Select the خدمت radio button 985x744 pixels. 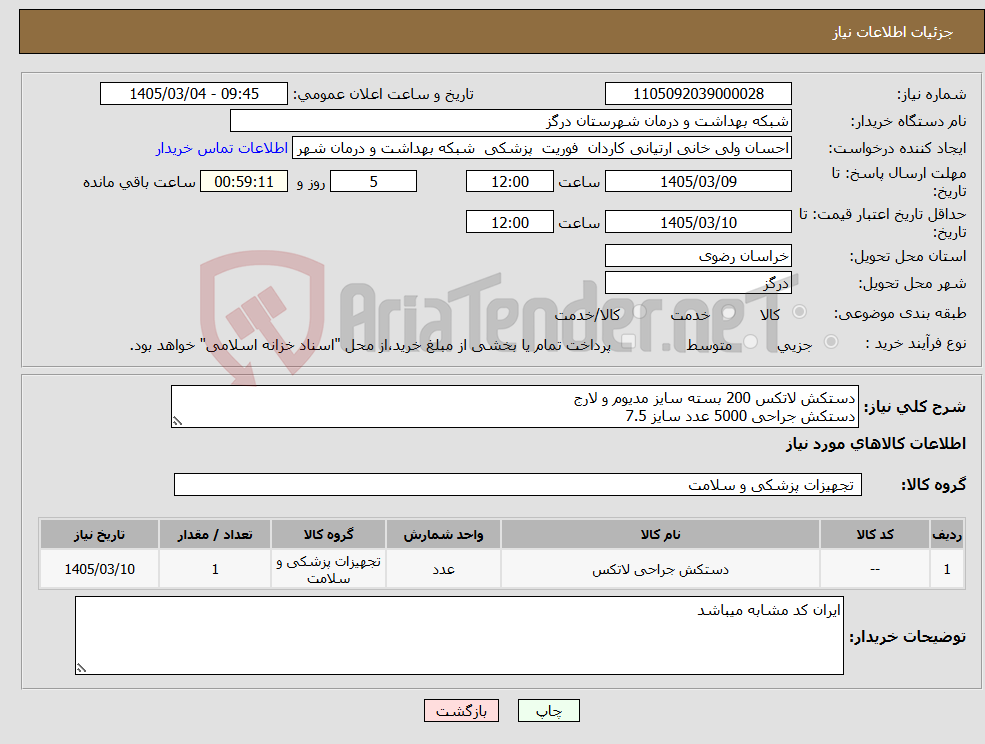pyautogui.click(x=728, y=312)
